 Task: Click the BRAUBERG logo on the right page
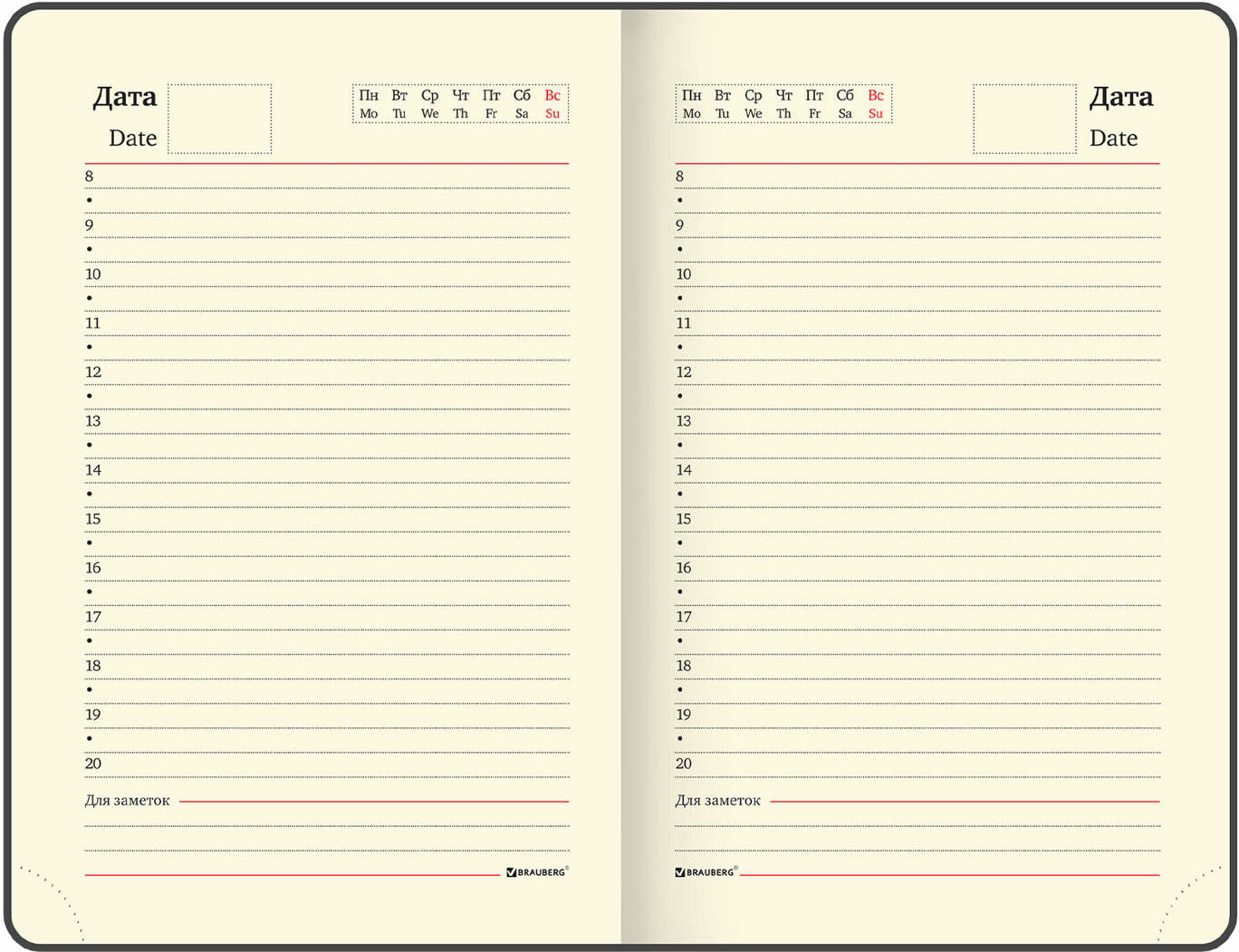pos(706,871)
